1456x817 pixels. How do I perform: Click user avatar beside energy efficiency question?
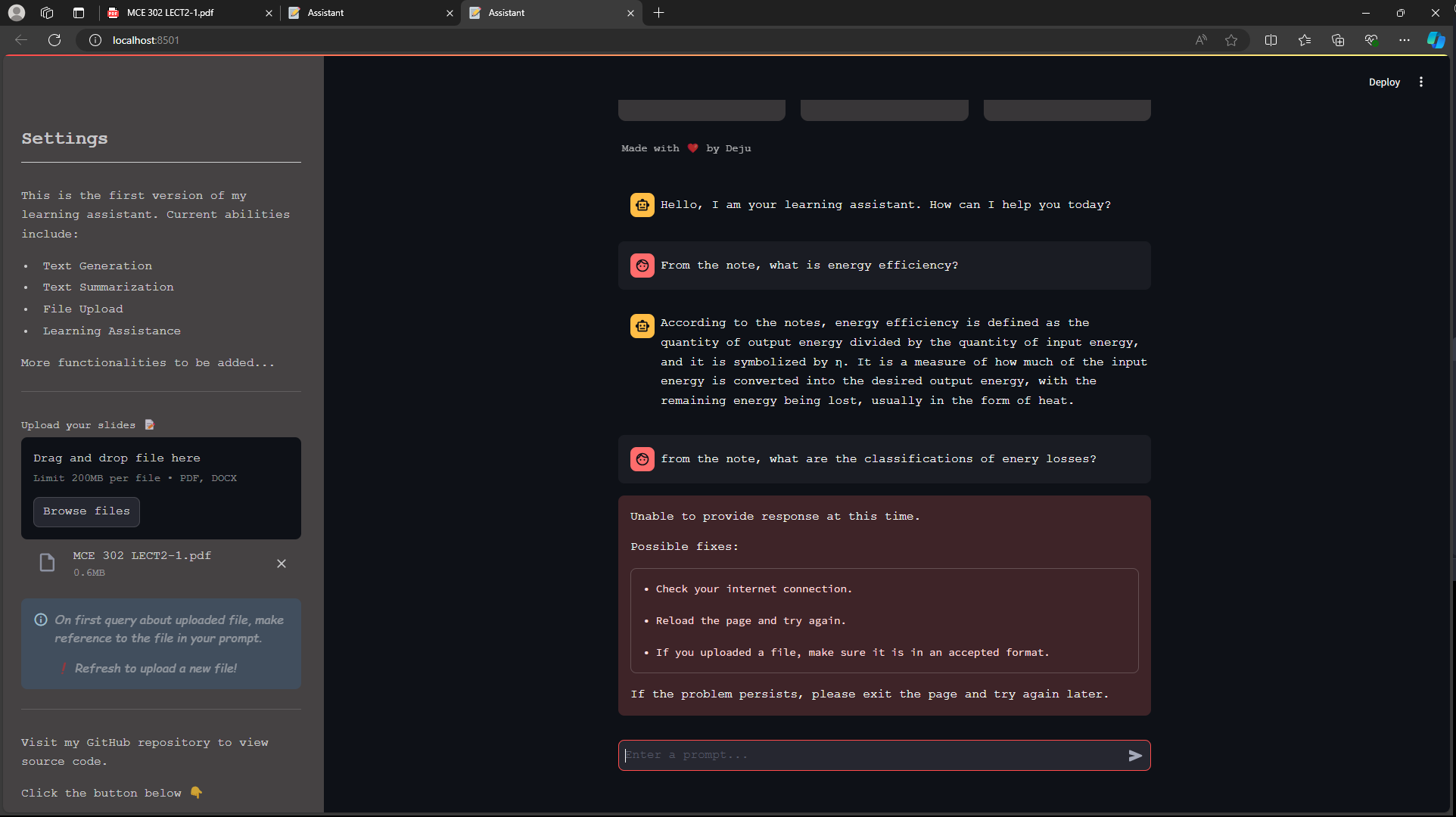click(x=642, y=266)
